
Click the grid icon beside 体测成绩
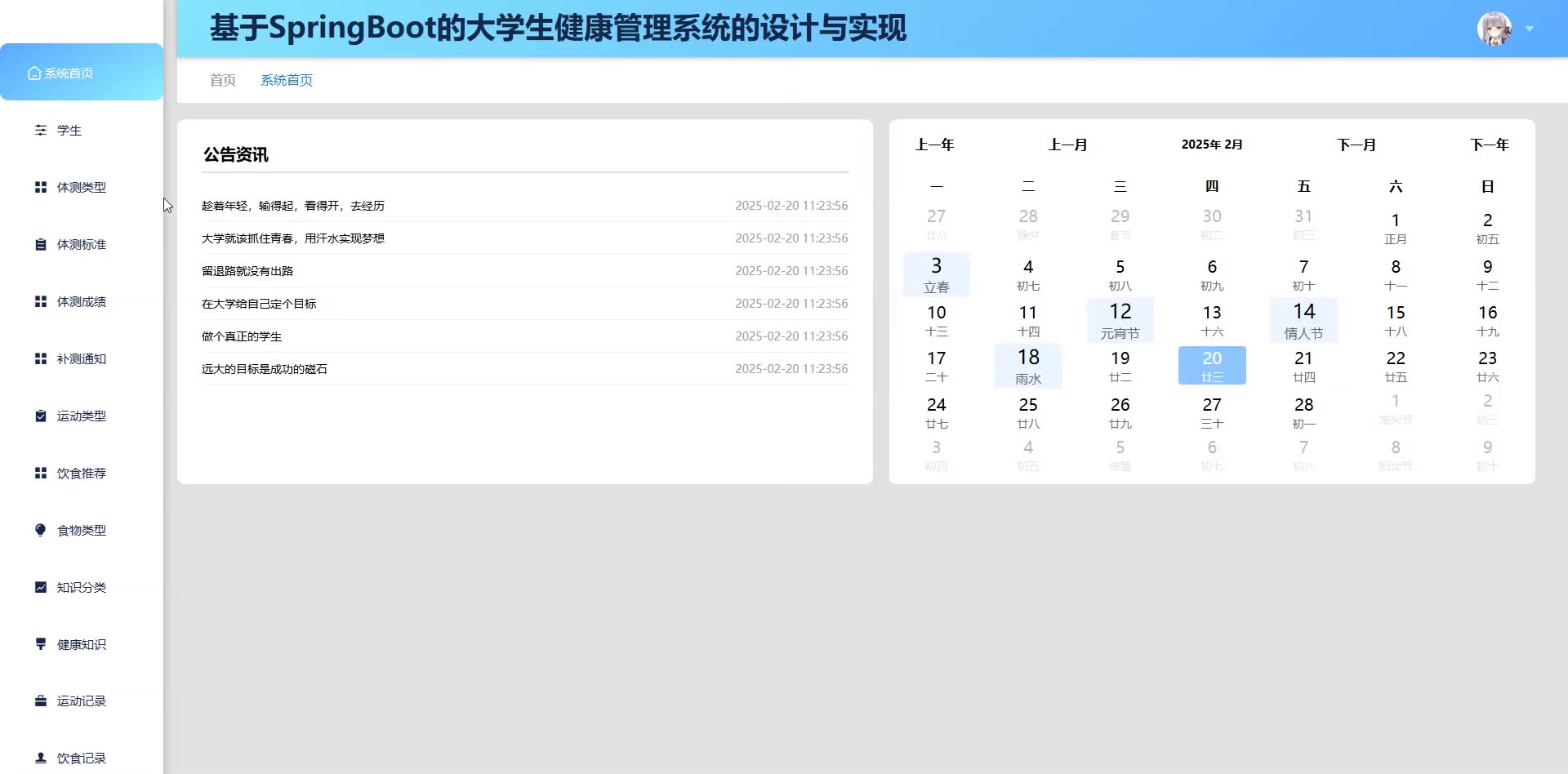tap(41, 302)
